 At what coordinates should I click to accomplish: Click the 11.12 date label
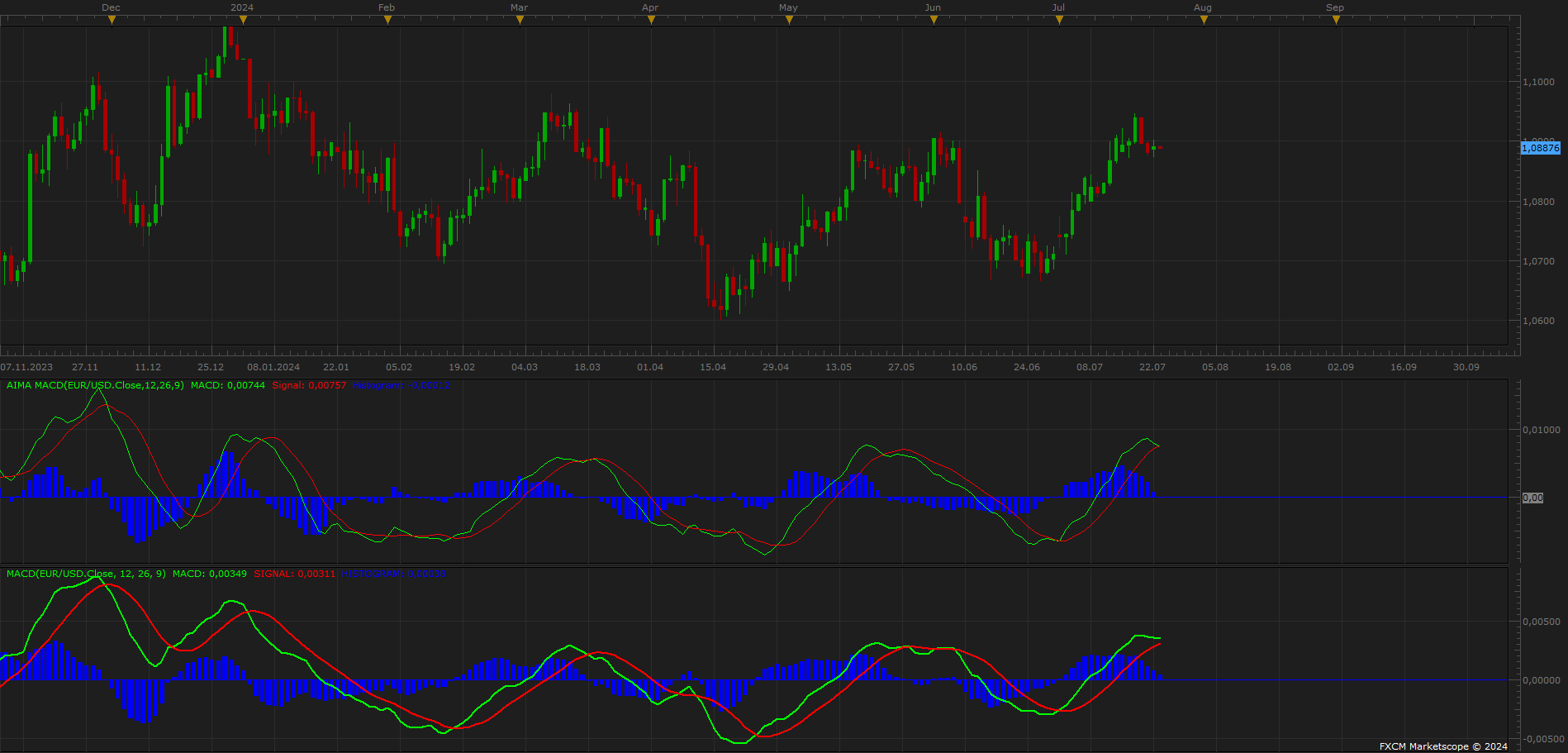148,367
